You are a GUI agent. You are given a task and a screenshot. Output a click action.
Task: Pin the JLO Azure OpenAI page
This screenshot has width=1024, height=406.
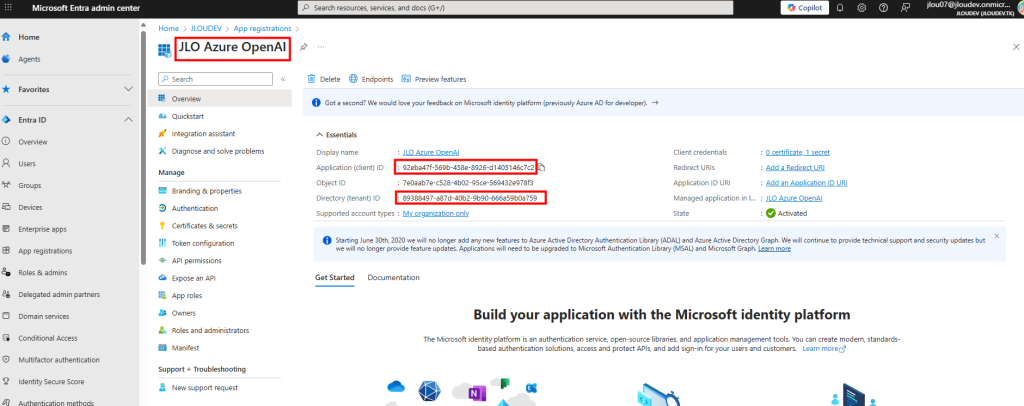click(x=303, y=47)
